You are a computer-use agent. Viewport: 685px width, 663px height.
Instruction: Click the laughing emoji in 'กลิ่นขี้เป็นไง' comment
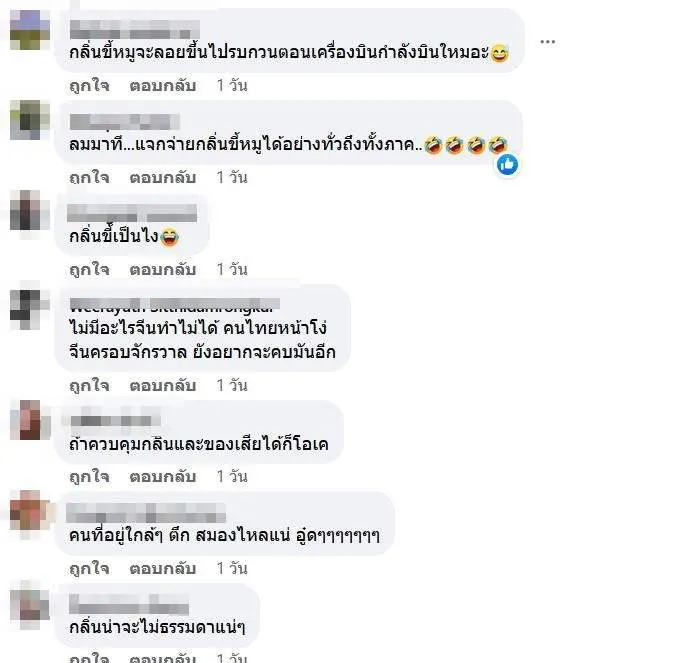(170, 237)
